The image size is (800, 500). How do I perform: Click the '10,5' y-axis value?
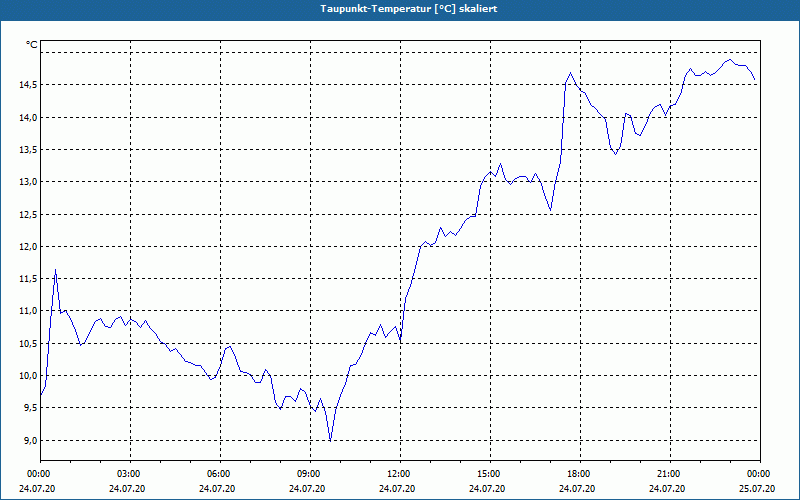point(28,343)
